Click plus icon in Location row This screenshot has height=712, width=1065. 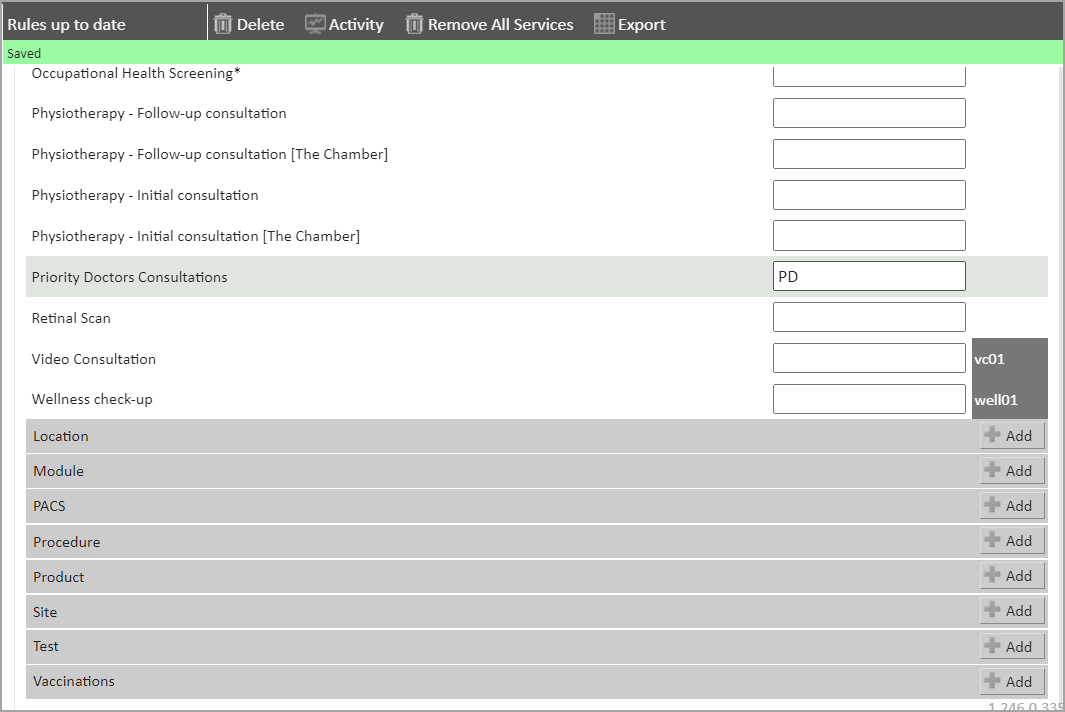pos(992,435)
